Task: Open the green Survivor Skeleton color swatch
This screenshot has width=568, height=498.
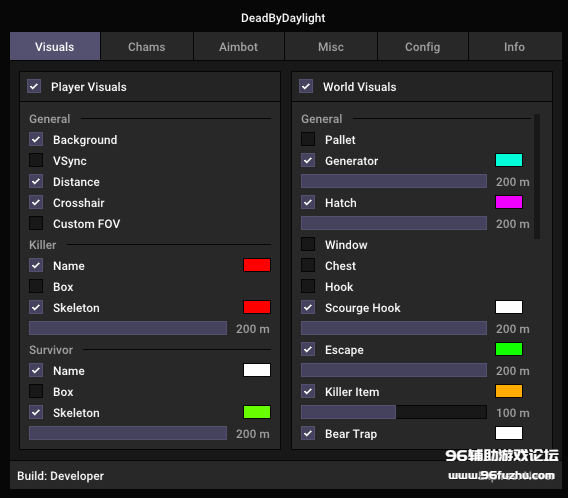Action: point(257,412)
